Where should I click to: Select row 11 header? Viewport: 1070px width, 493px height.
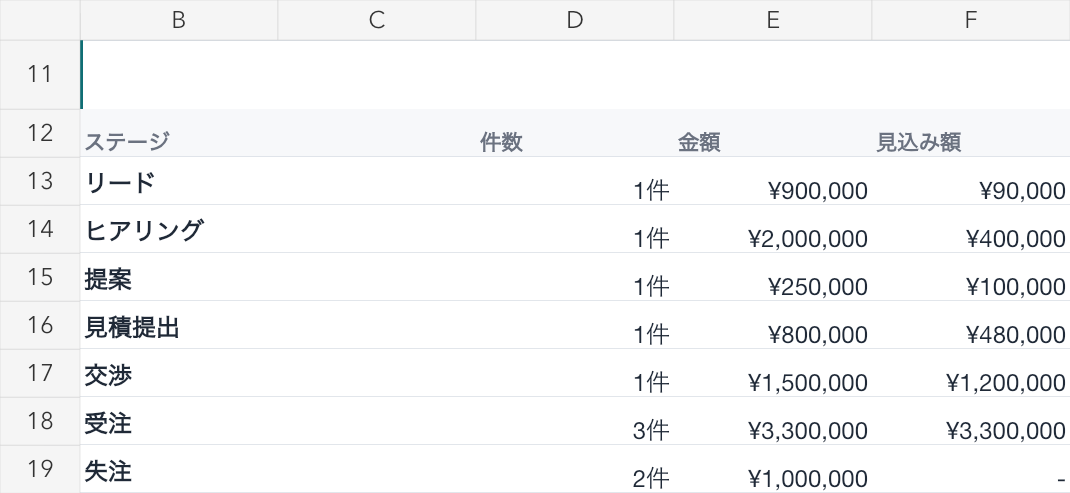tap(40, 74)
